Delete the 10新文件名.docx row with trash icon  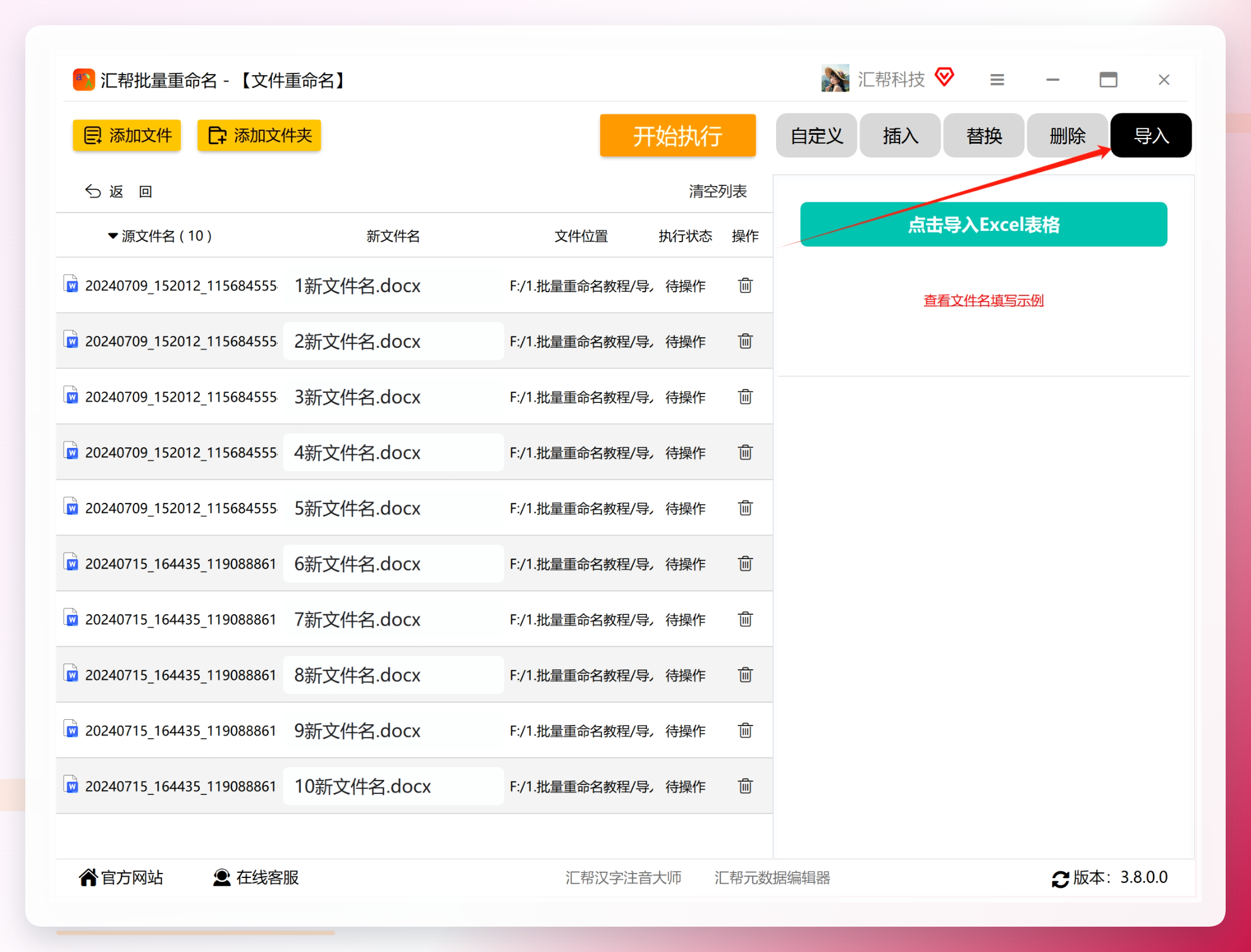click(745, 786)
